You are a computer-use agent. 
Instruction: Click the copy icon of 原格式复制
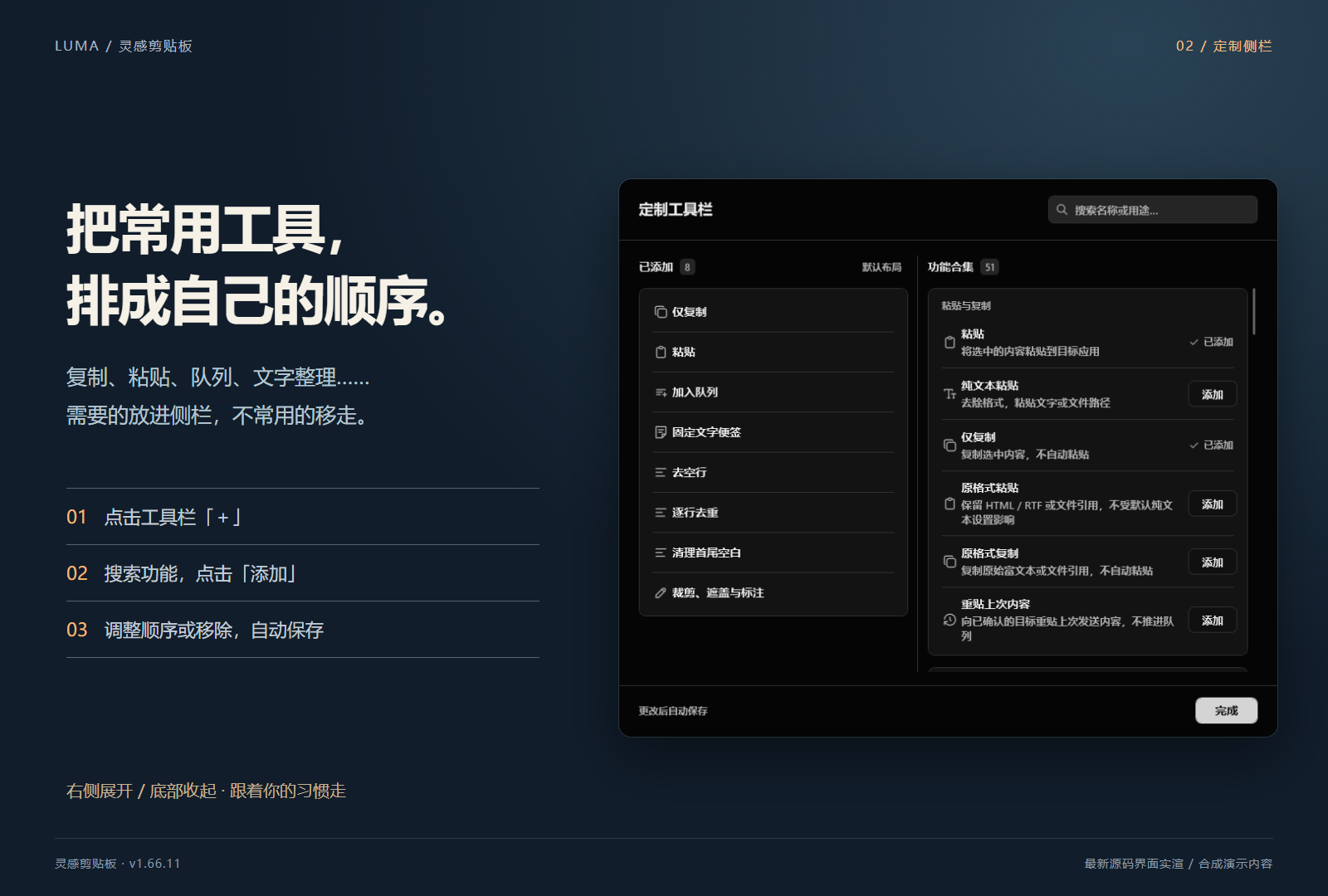[950, 562]
